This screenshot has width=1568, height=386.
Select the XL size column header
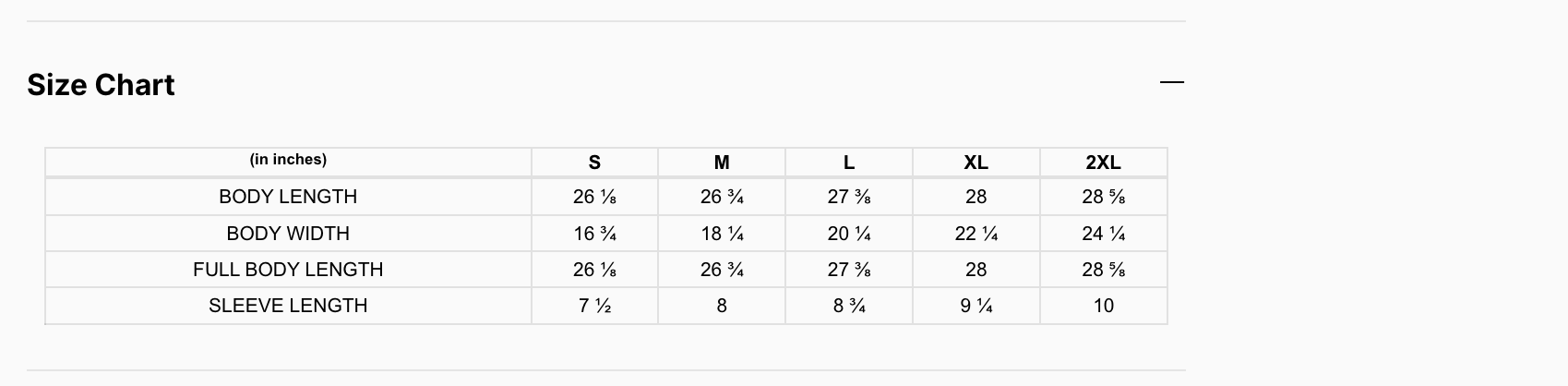pos(976,163)
